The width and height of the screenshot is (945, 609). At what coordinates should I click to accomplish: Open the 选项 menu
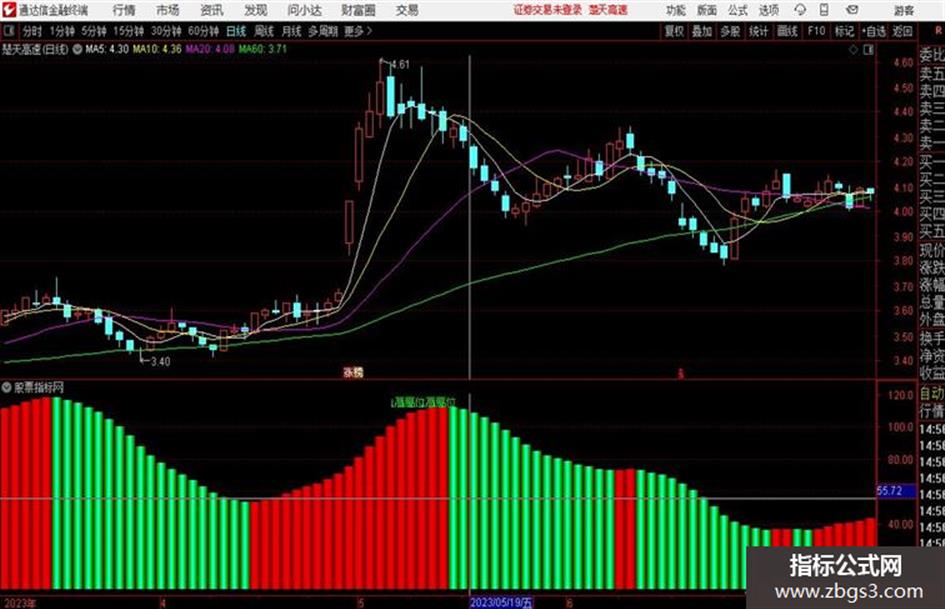click(768, 10)
